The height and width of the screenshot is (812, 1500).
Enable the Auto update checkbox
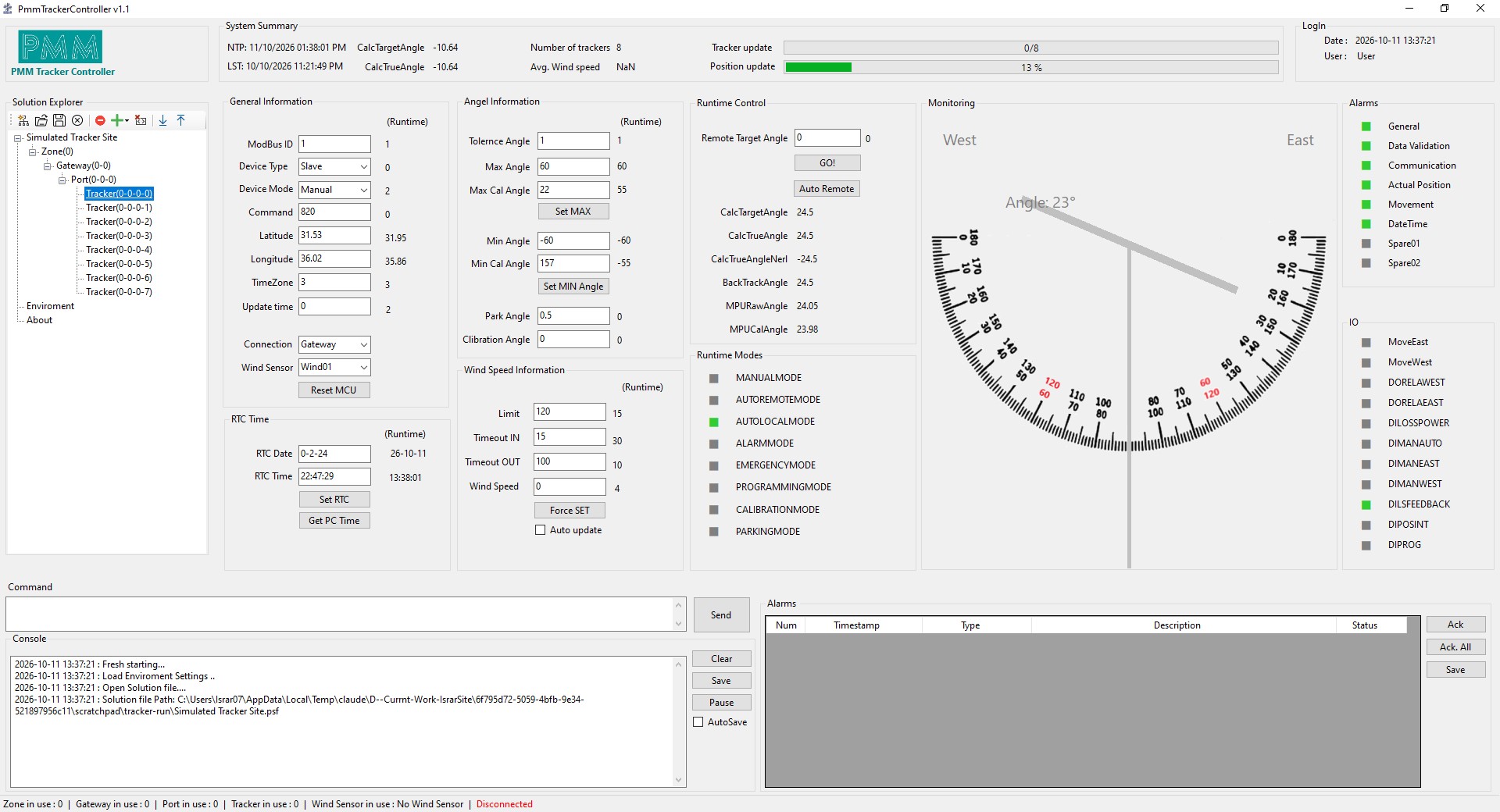(x=540, y=530)
